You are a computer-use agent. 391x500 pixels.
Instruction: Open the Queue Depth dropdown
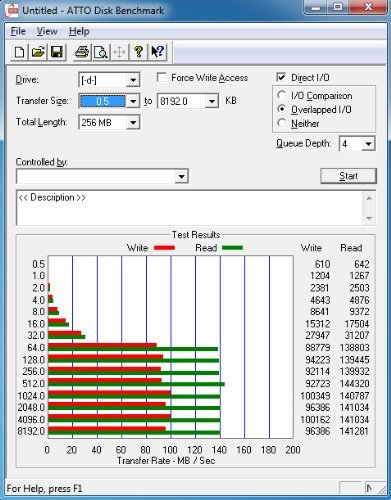point(368,144)
